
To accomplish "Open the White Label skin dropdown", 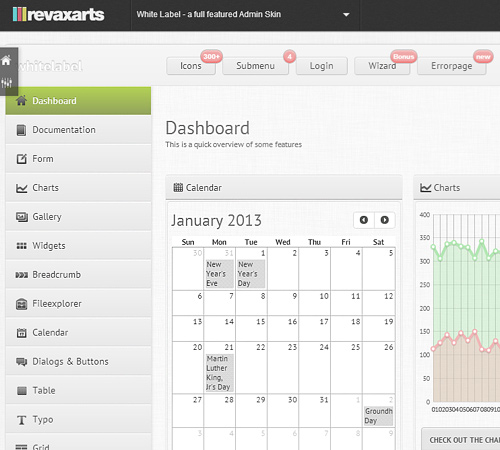I will 246,15.
